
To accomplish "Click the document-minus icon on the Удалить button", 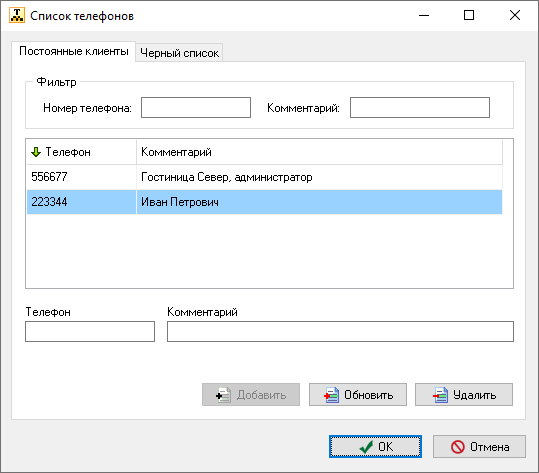I will tap(440, 395).
